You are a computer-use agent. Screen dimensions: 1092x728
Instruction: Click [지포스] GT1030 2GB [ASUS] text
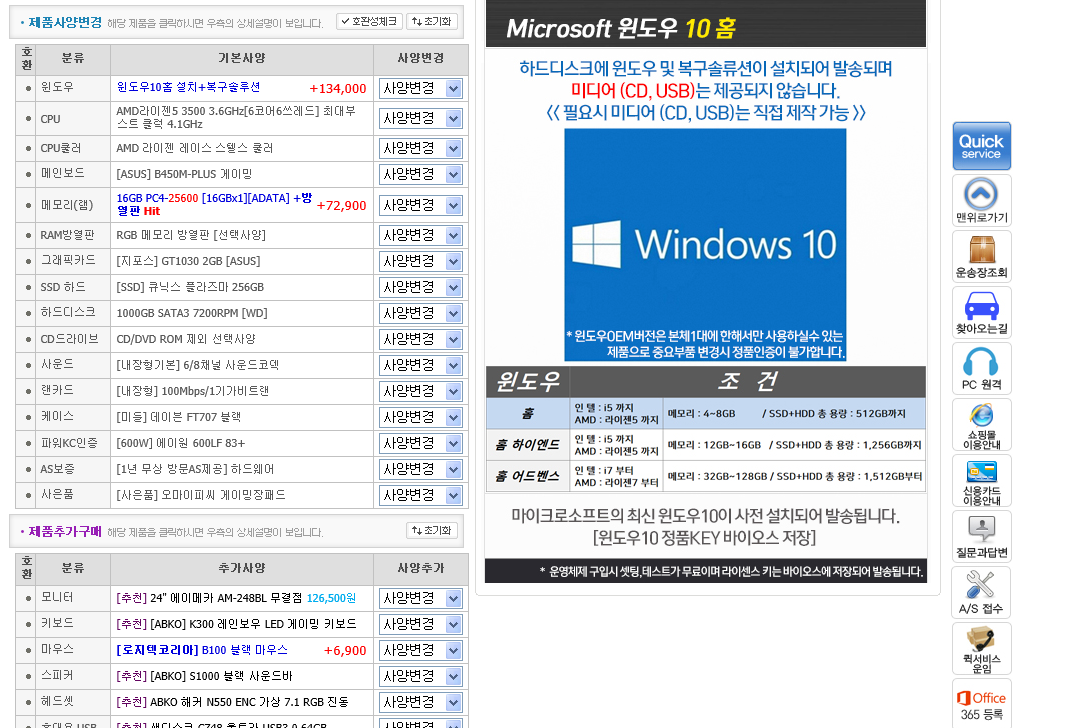(188, 261)
